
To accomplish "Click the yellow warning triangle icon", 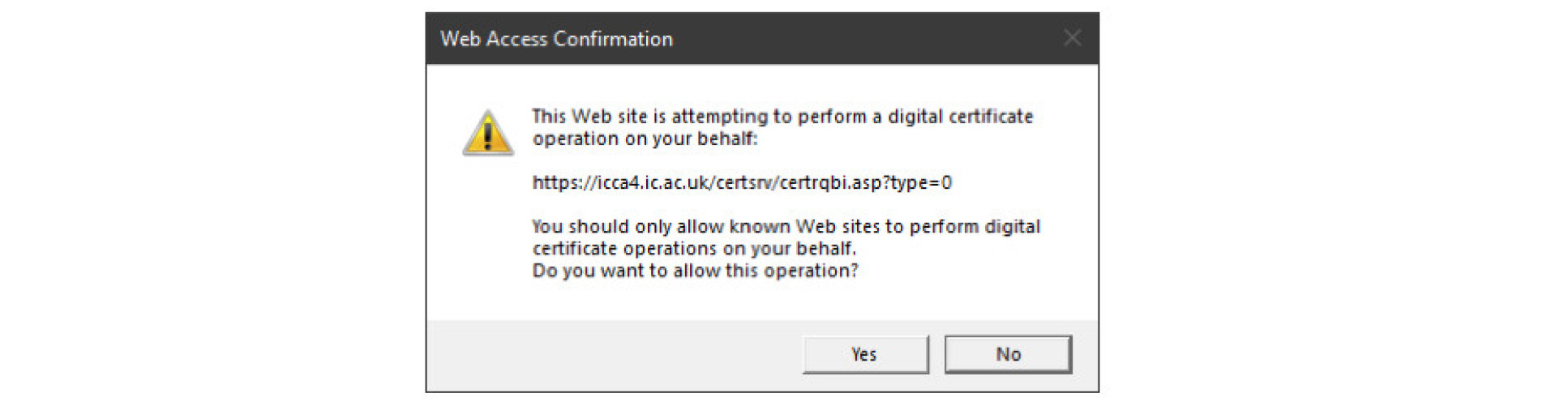I will (x=487, y=133).
